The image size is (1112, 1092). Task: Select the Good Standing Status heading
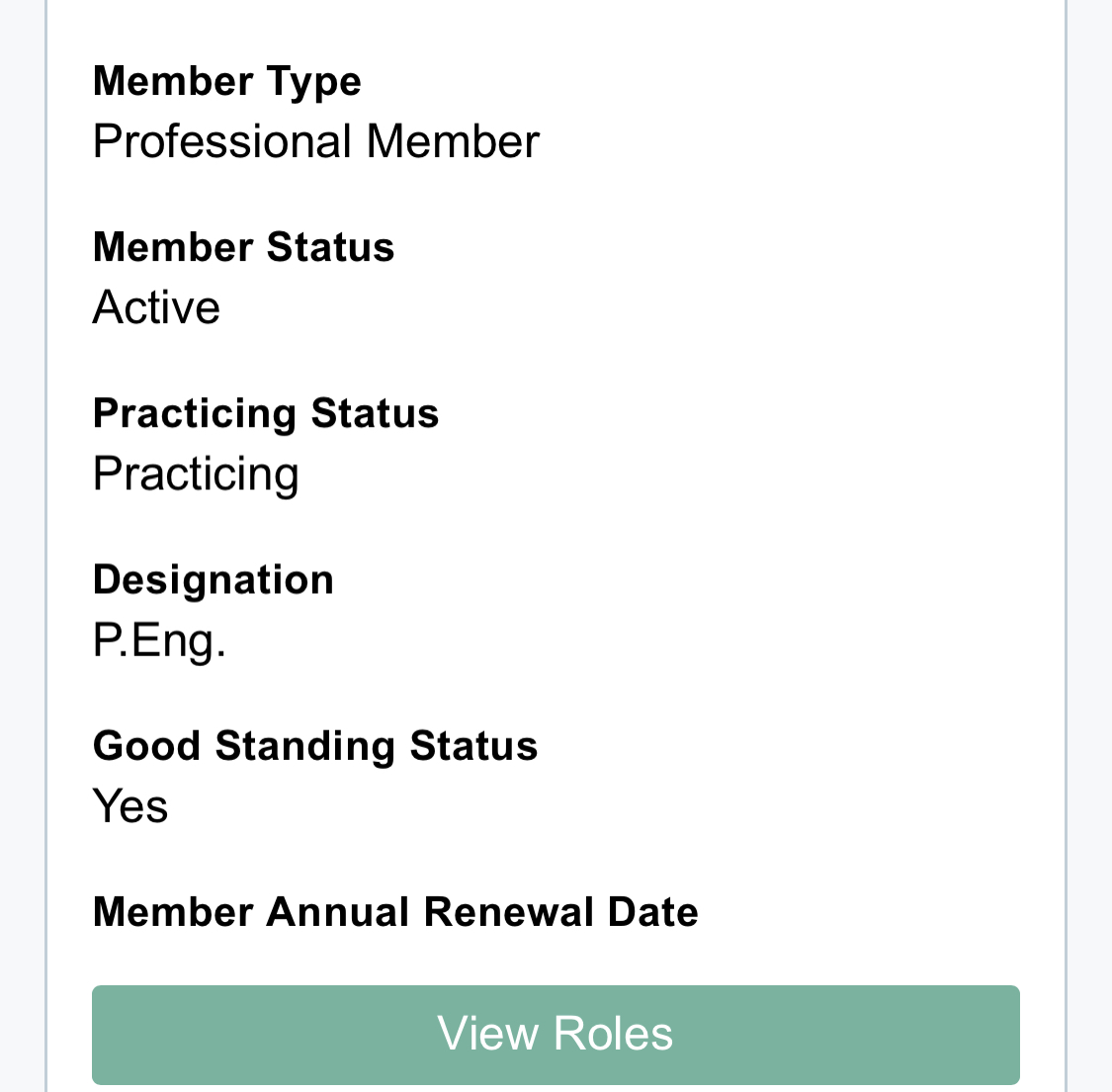click(315, 747)
